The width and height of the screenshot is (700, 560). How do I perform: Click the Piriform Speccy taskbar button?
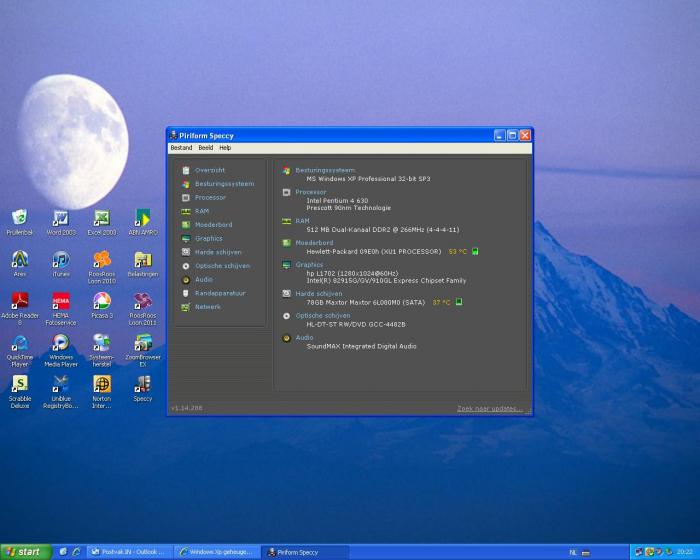click(x=304, y=552)
